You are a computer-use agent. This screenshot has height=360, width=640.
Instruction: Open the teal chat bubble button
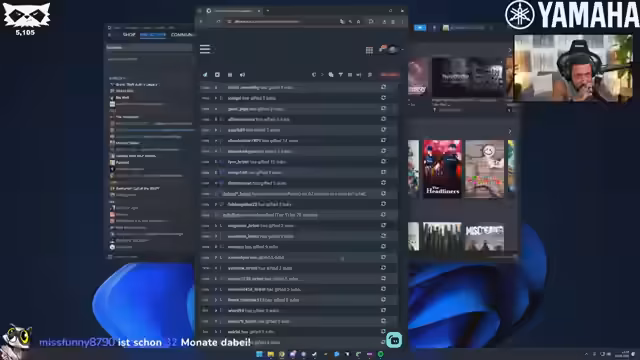click(394, 340)
